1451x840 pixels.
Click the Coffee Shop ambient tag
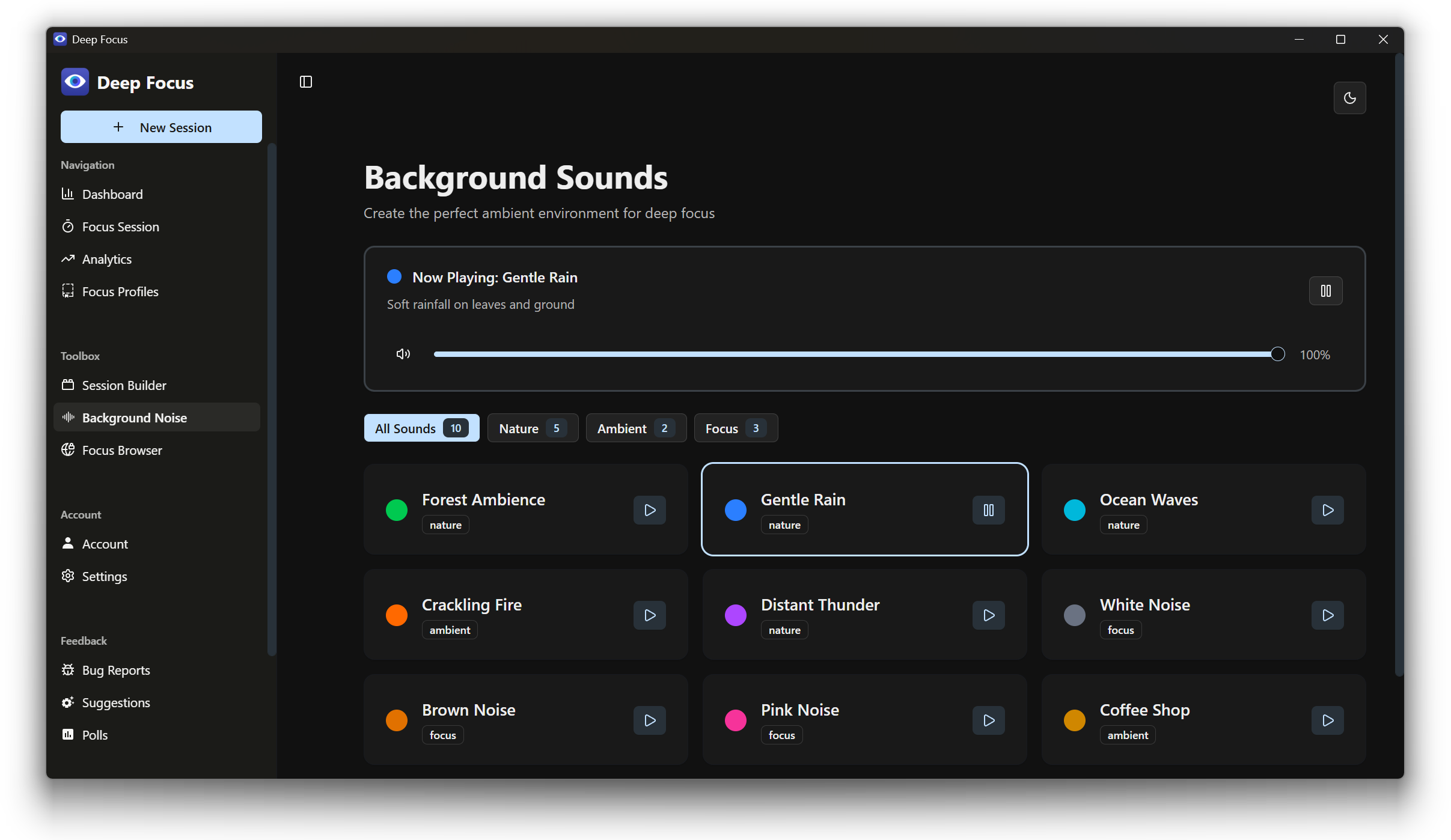[x=1128, y=735]
